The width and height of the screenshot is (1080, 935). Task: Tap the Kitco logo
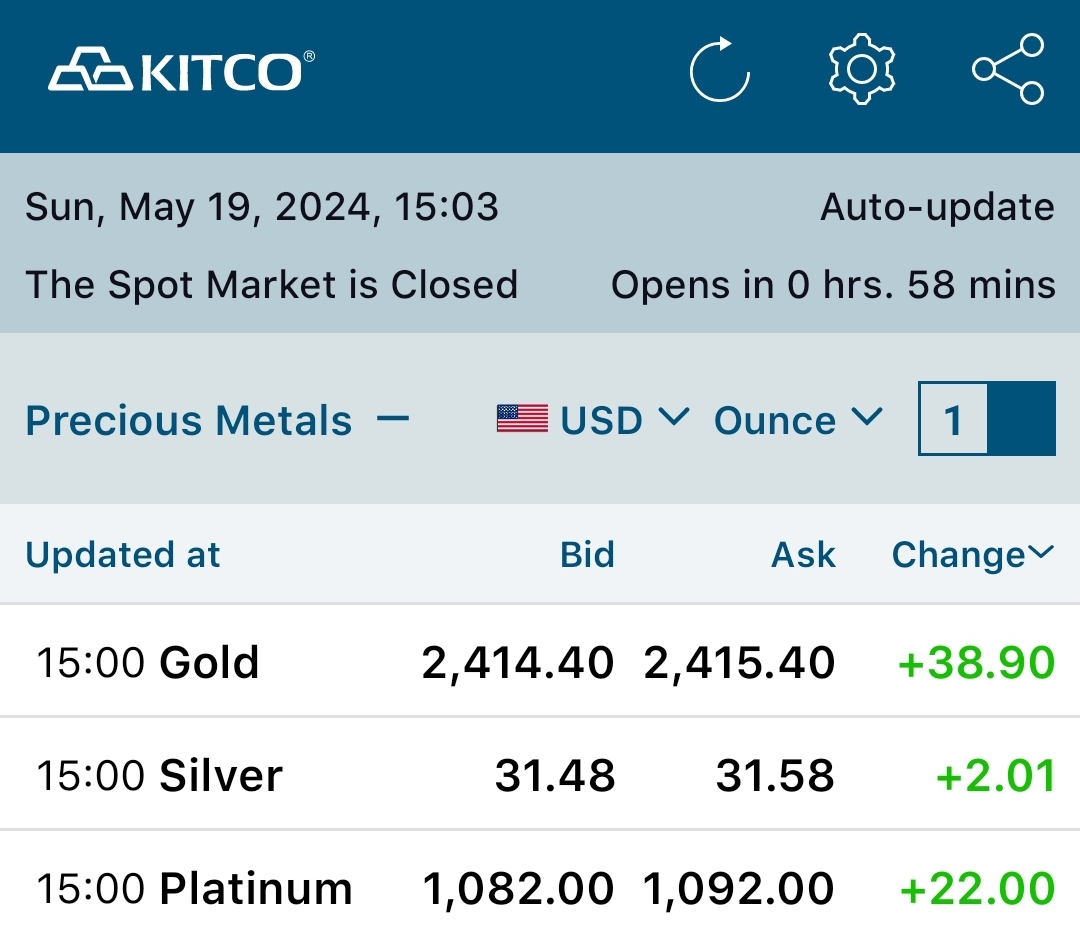point(182,72)
